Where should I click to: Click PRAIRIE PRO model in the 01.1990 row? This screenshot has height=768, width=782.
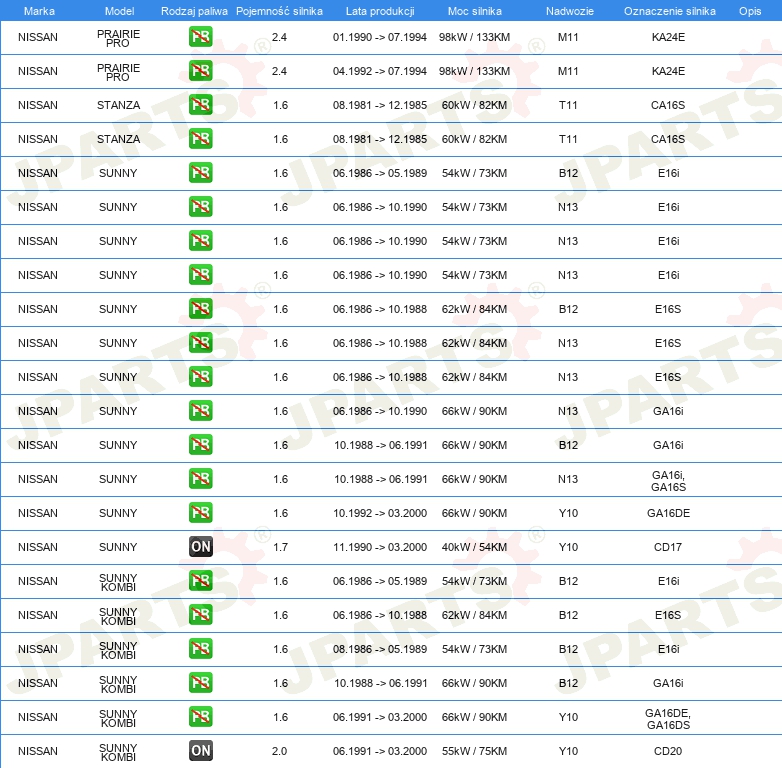[x=118, y=38]
